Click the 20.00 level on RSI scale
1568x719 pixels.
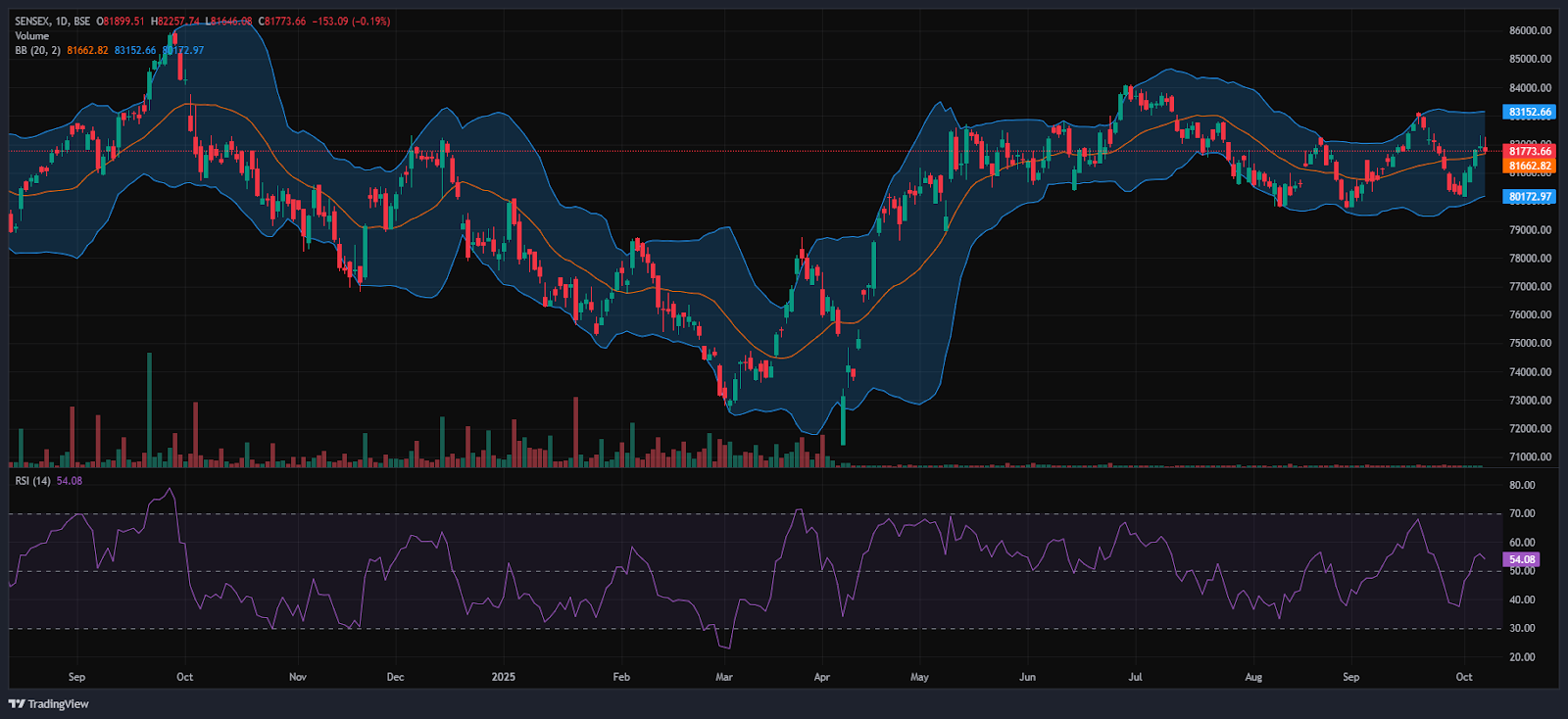1522,656
